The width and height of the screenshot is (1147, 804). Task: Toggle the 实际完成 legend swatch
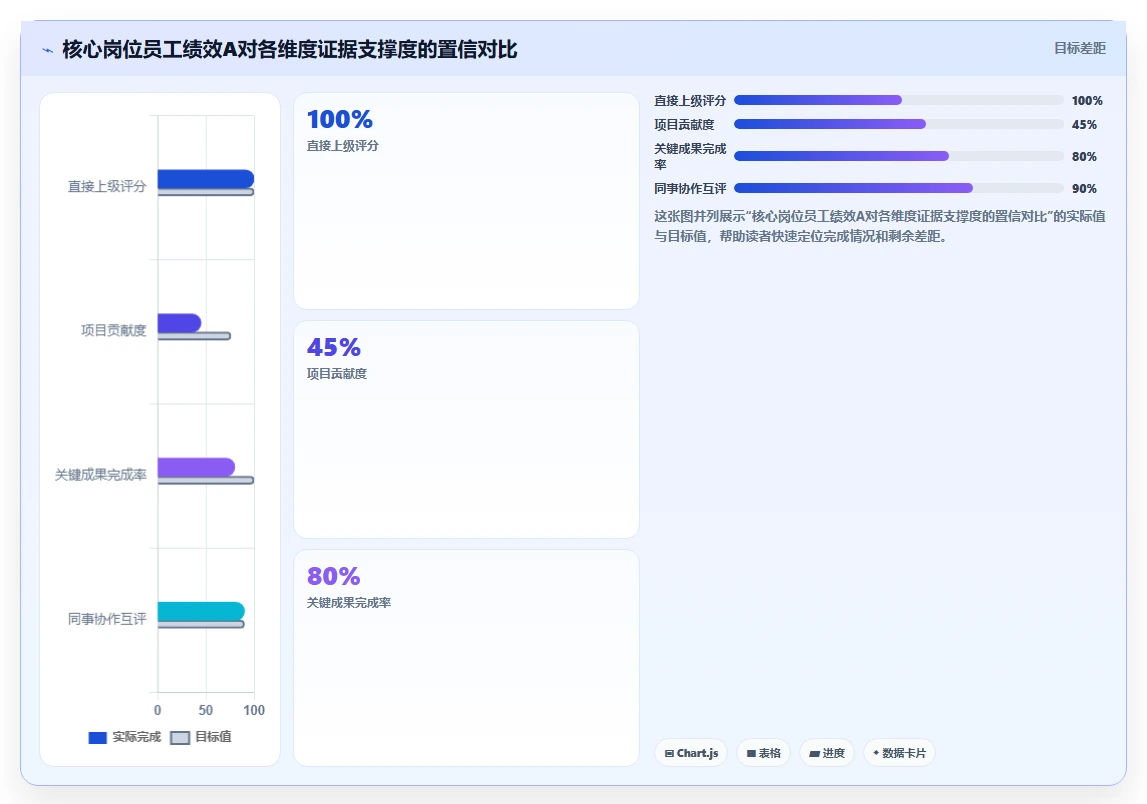pos(97,737)
